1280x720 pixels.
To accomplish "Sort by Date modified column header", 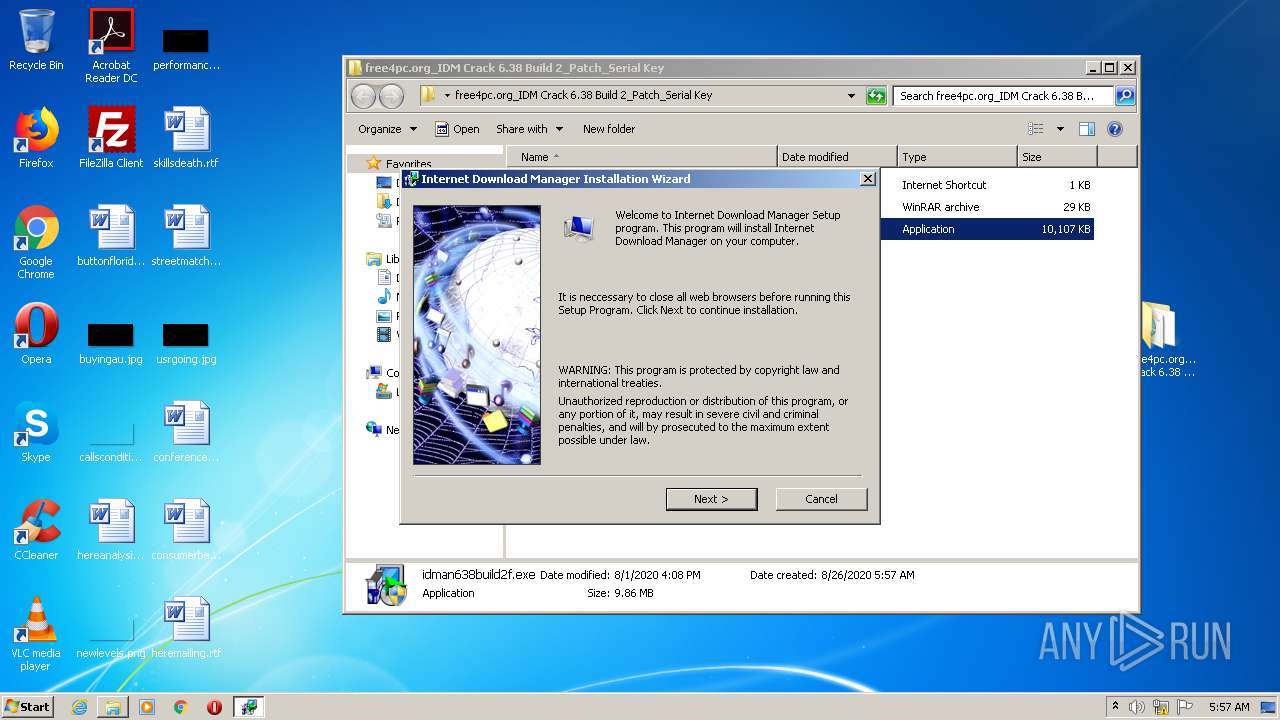I will [x=837, y=157].
